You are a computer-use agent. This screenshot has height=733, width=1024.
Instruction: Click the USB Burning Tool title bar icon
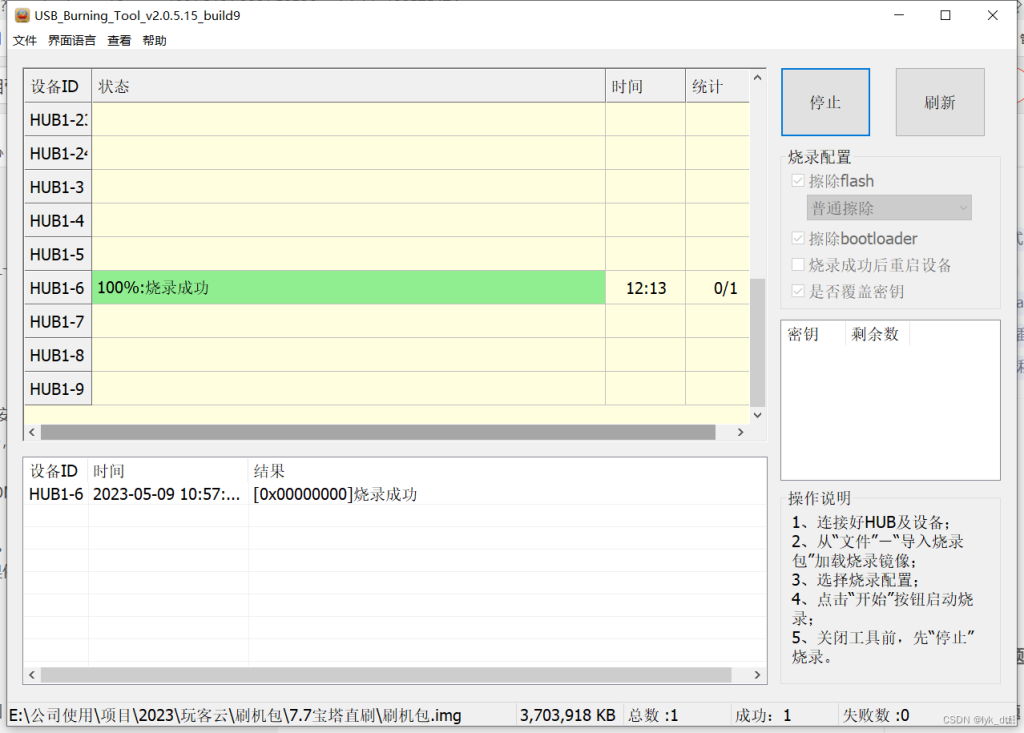22,15
